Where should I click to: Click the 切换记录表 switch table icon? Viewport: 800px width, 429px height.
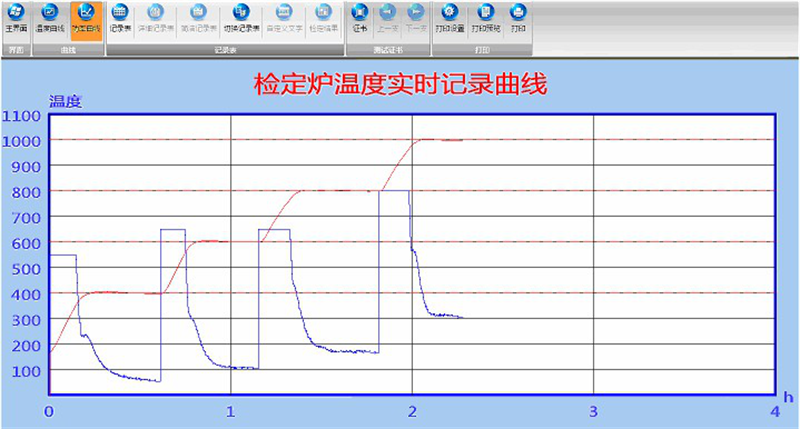coord(239,18)
